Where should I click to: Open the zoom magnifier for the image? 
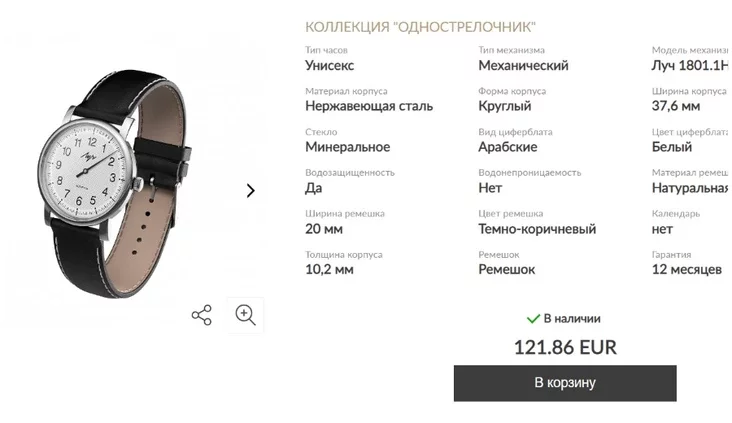pos(246,315)
